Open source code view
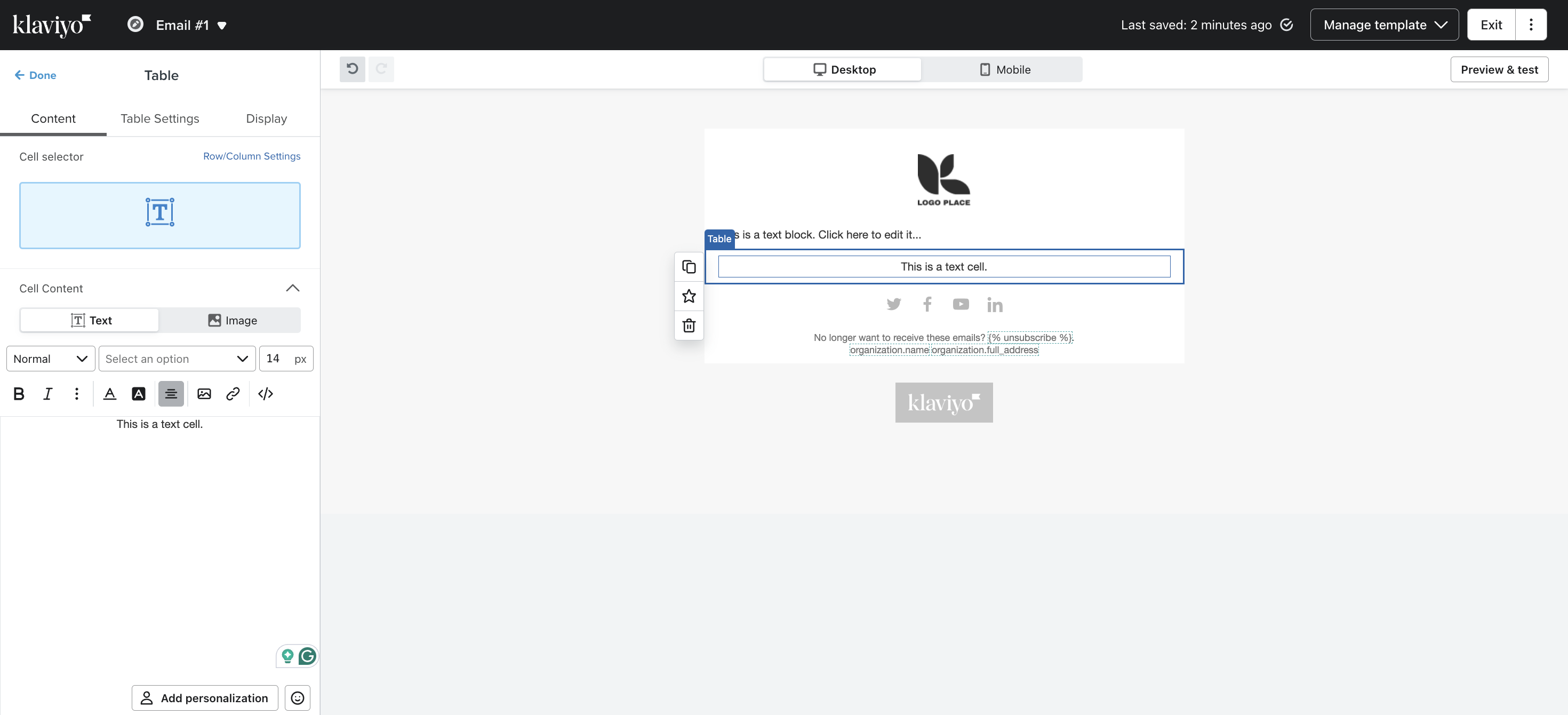This screenshot has width=1568, height=715. 266,394
